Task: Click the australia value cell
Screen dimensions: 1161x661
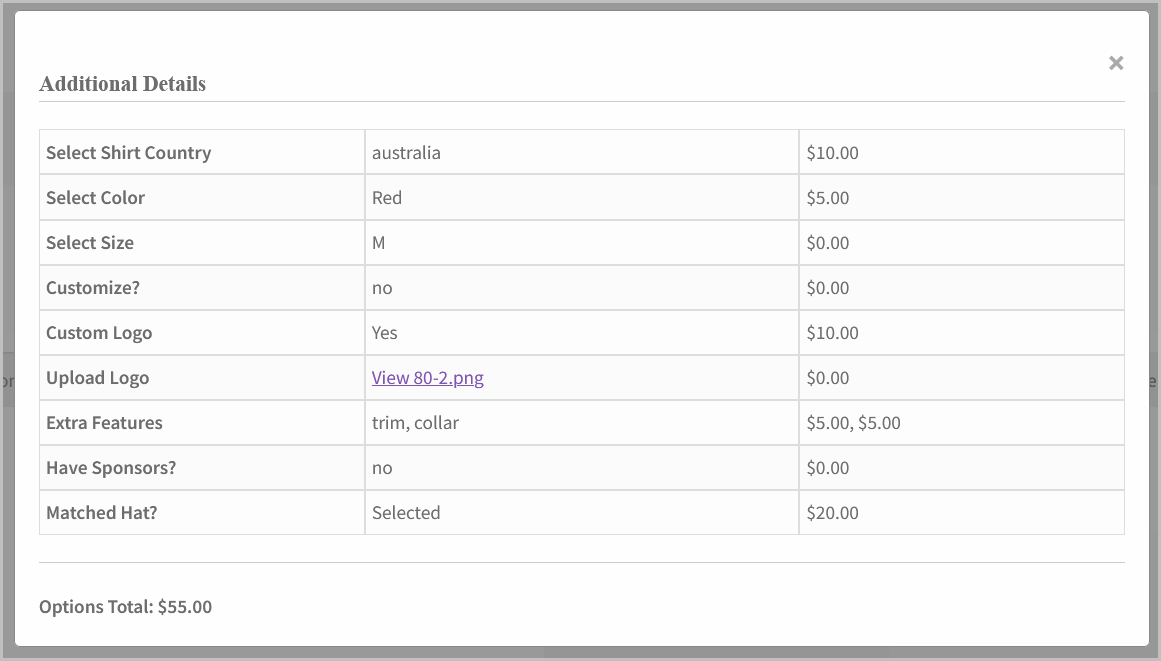Action: point(406,152)
